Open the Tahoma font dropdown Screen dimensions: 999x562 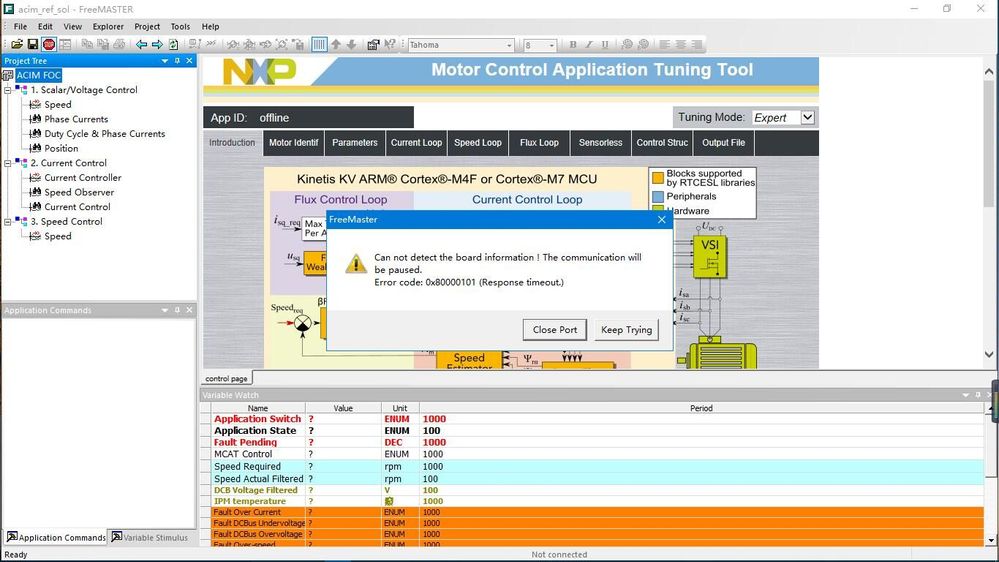[x=509, y=45]
